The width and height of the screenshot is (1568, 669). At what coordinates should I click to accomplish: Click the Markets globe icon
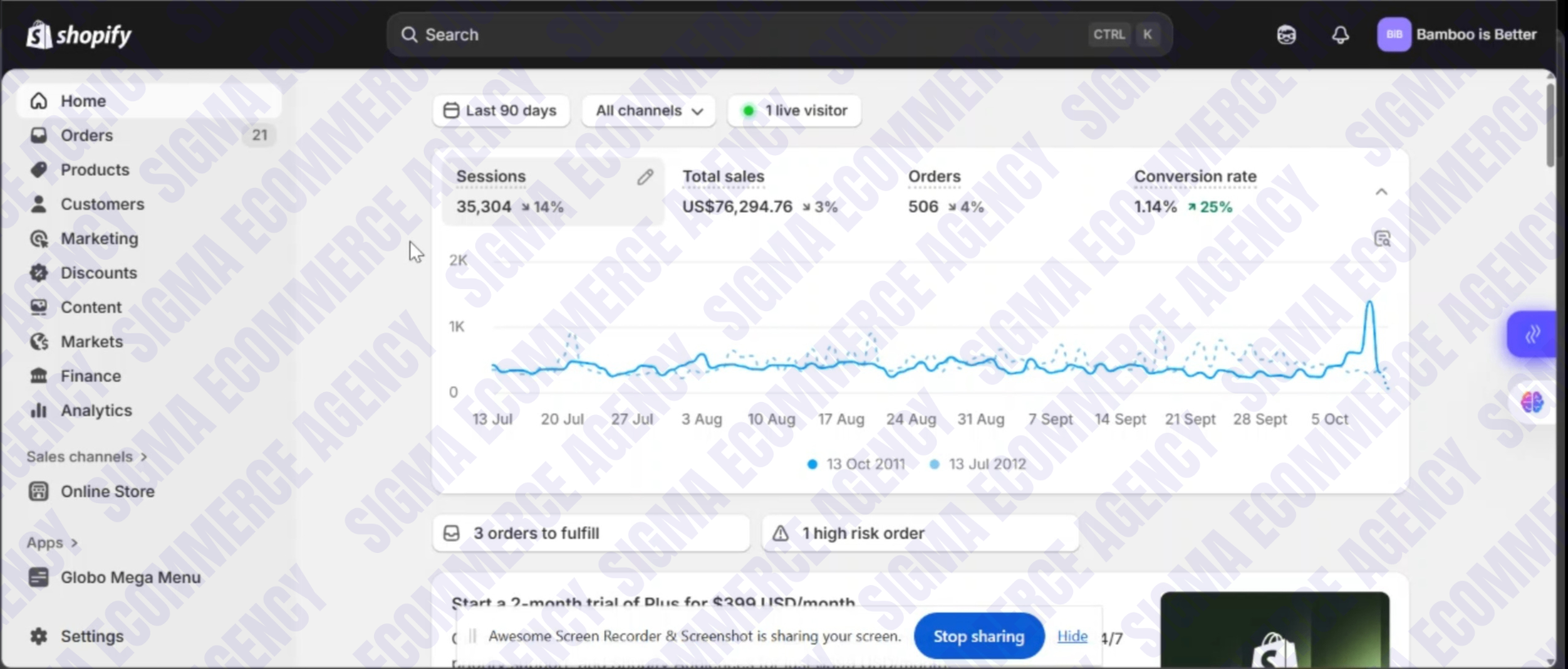click(x=38, y=341)
